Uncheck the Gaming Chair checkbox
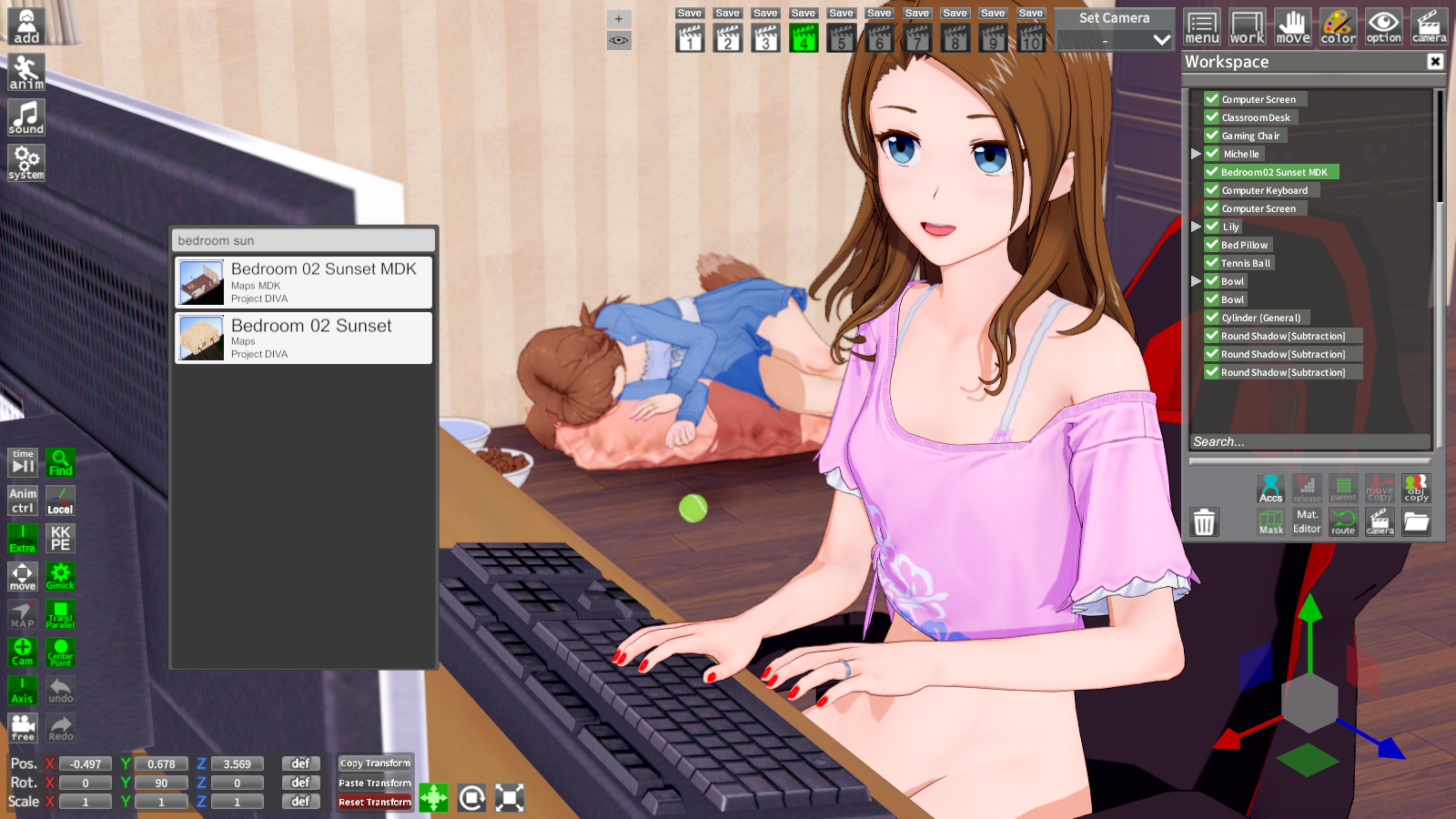 pyautogui.click(x=1212, y=135)
